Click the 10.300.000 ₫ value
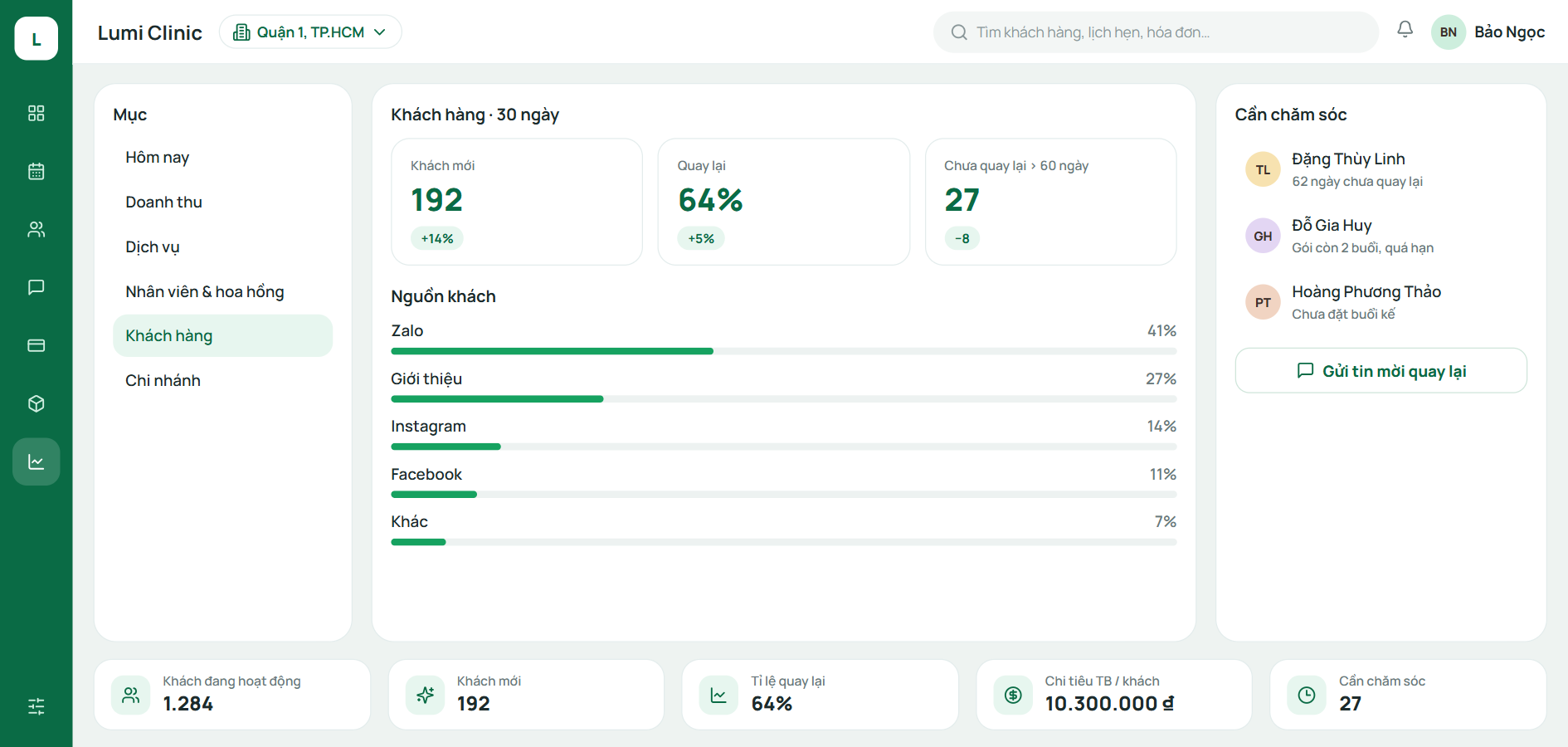The image size is (1568, 747). tap(1109, 704)
